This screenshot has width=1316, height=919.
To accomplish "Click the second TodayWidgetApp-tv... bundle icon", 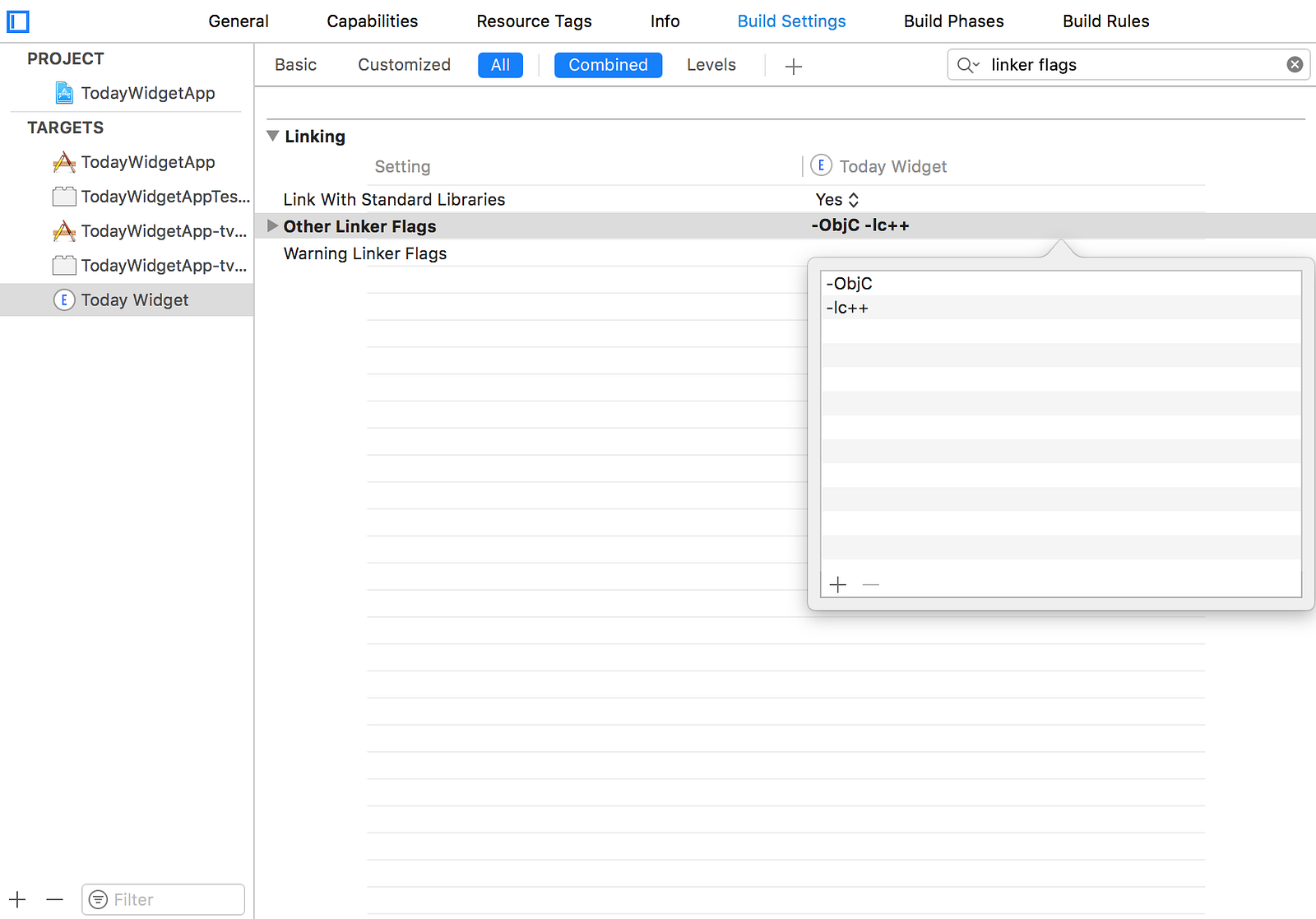I will point(64,266).
